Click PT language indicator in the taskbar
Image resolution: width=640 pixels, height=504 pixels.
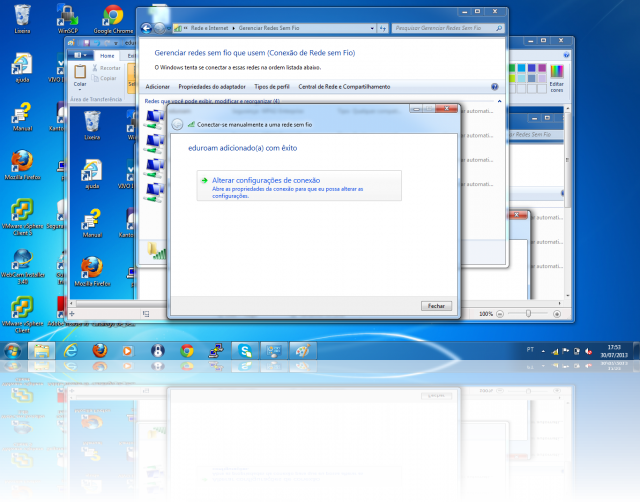pyautogui.click(x=530, y=349)
